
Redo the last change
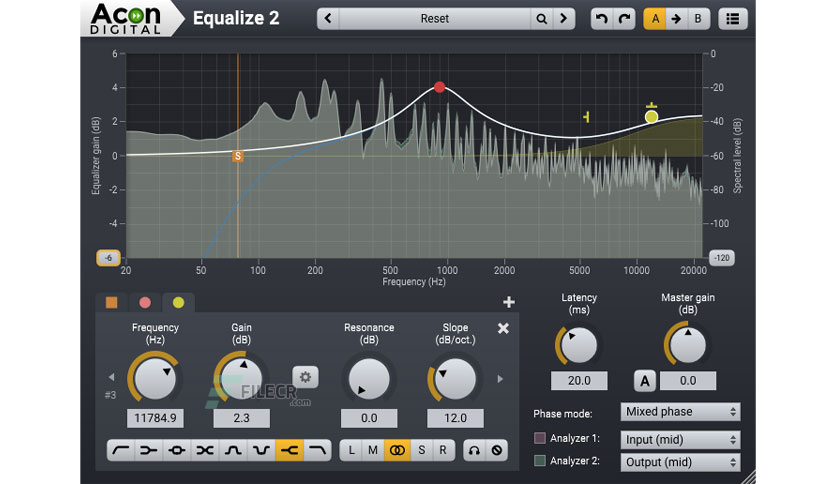point(624,19)
